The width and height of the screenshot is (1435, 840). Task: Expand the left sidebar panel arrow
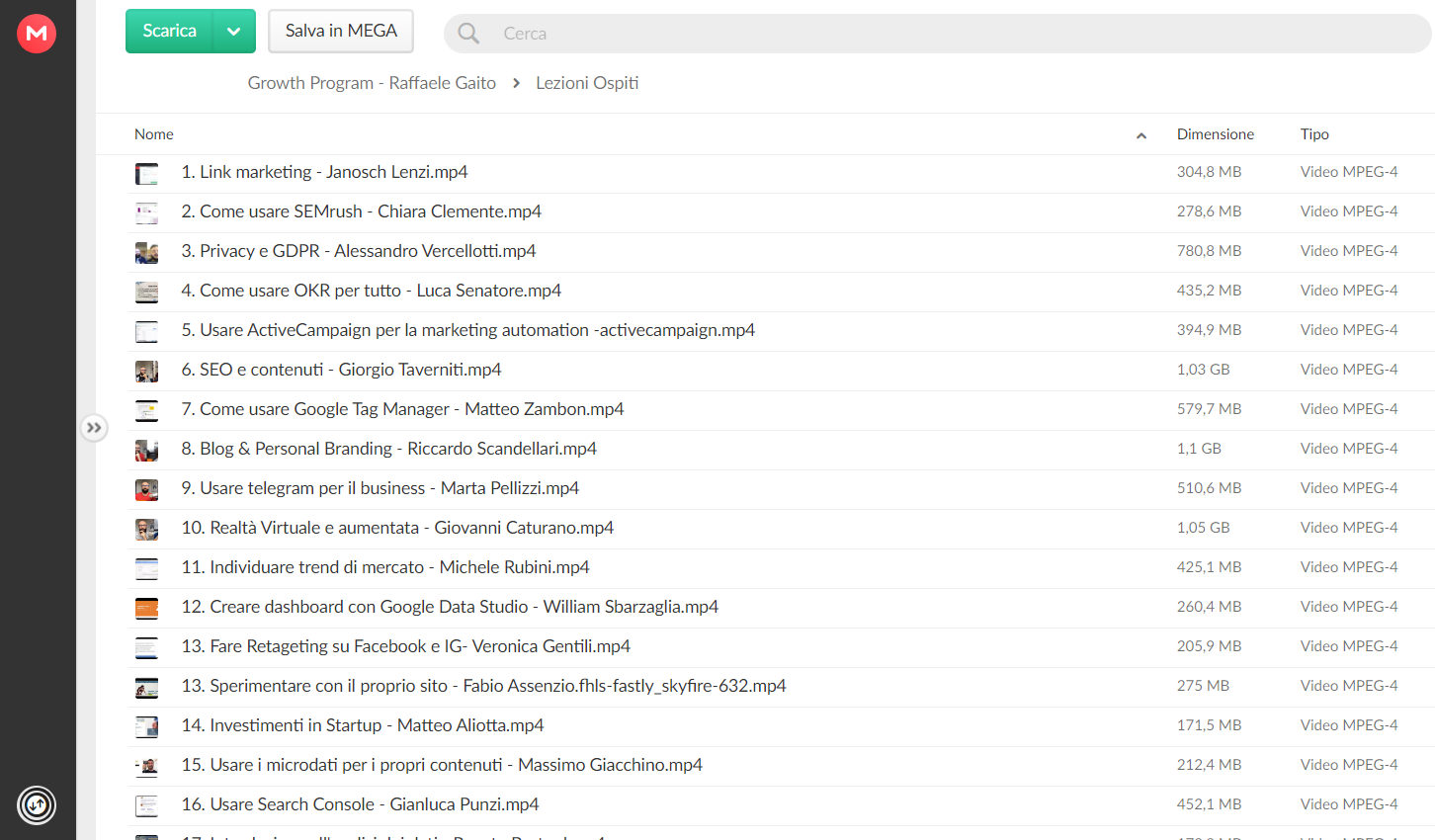pos(94,428)
